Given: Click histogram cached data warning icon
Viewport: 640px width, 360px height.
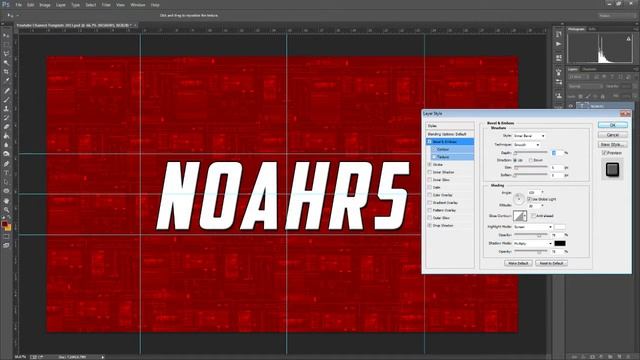Looking at the screenshot, I should [629, 39].
